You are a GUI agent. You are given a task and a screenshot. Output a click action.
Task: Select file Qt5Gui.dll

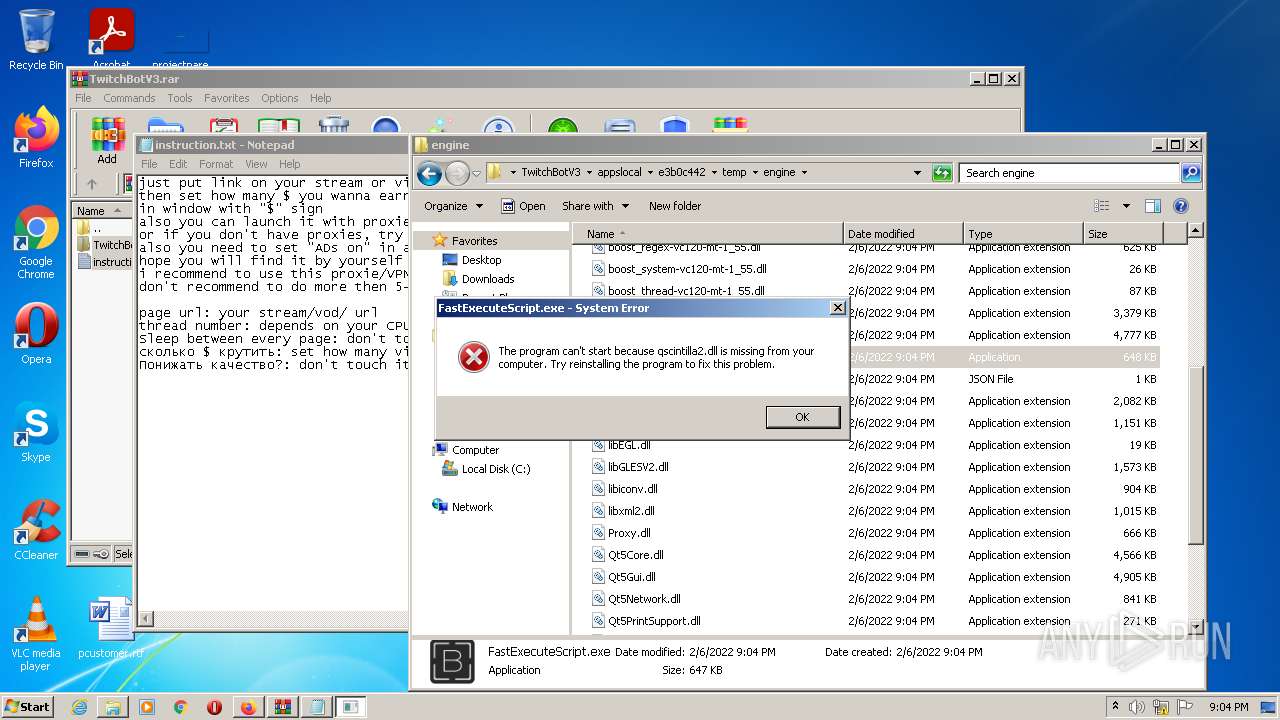(x=632, y=577)
